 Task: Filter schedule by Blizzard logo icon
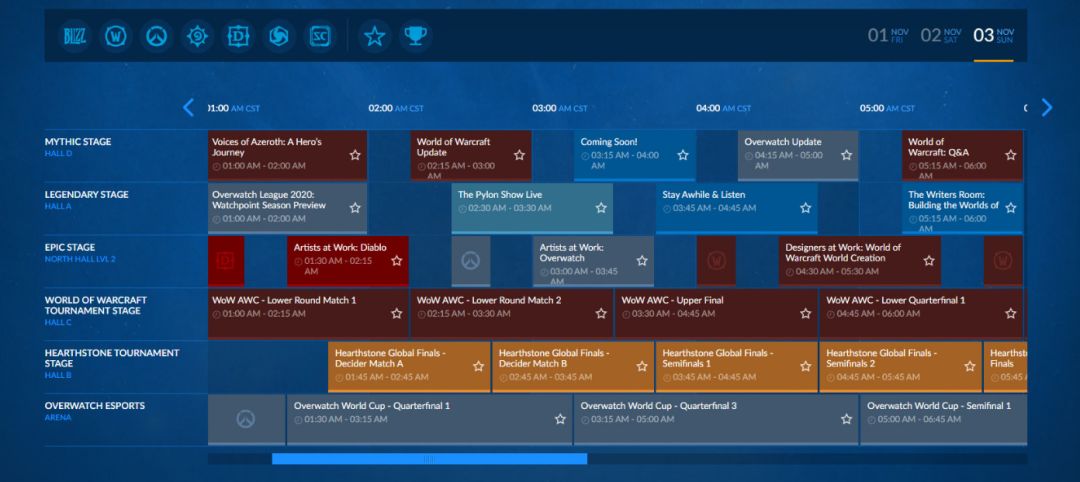[x=74, y=36]
